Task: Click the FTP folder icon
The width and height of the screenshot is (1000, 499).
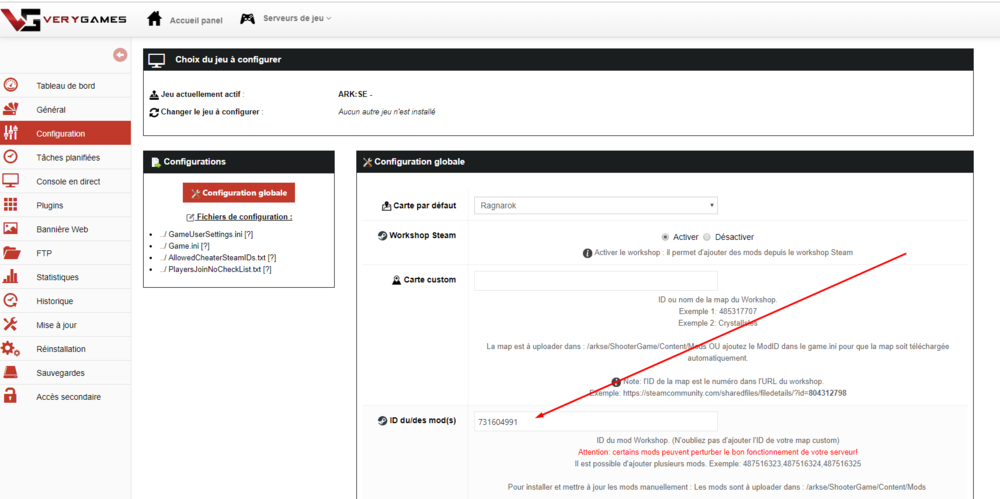Action: point(11,253)
